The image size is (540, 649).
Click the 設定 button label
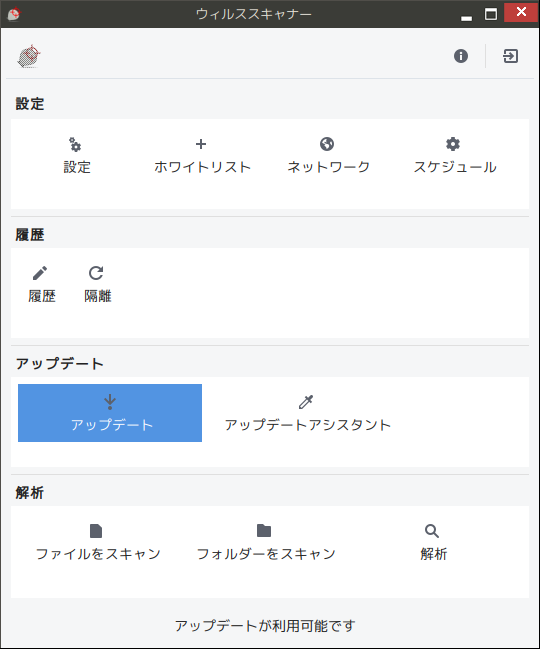click(x=77, y=167)
